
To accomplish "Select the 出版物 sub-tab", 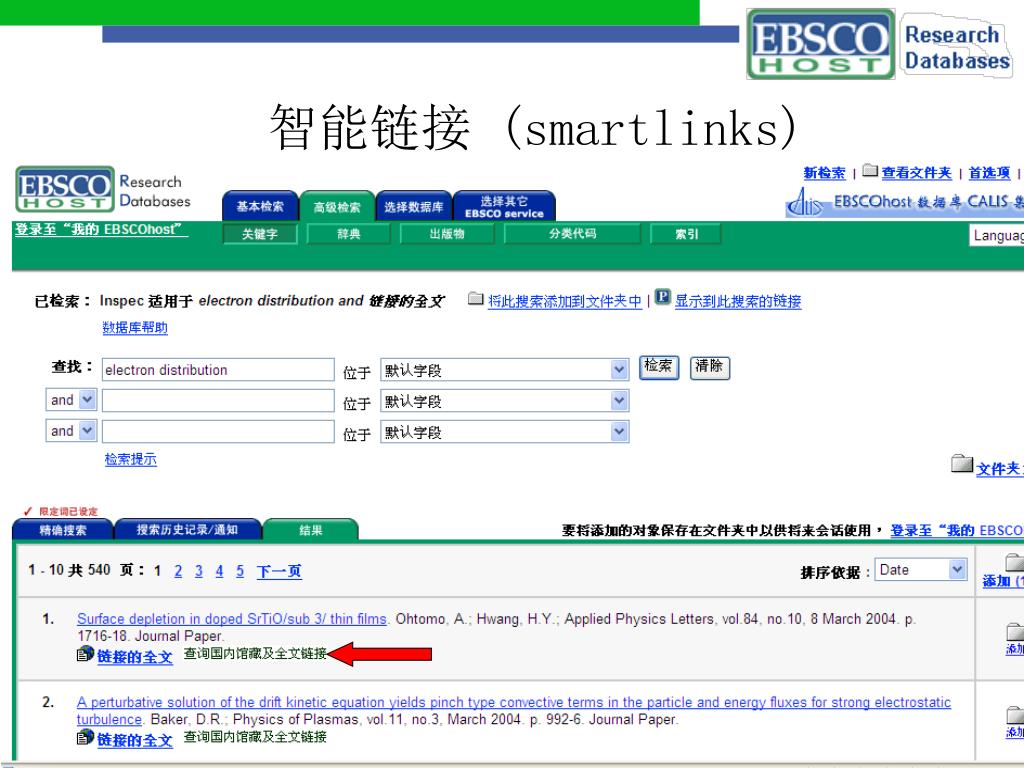I will pyautogui.click(x=447, y=234).
